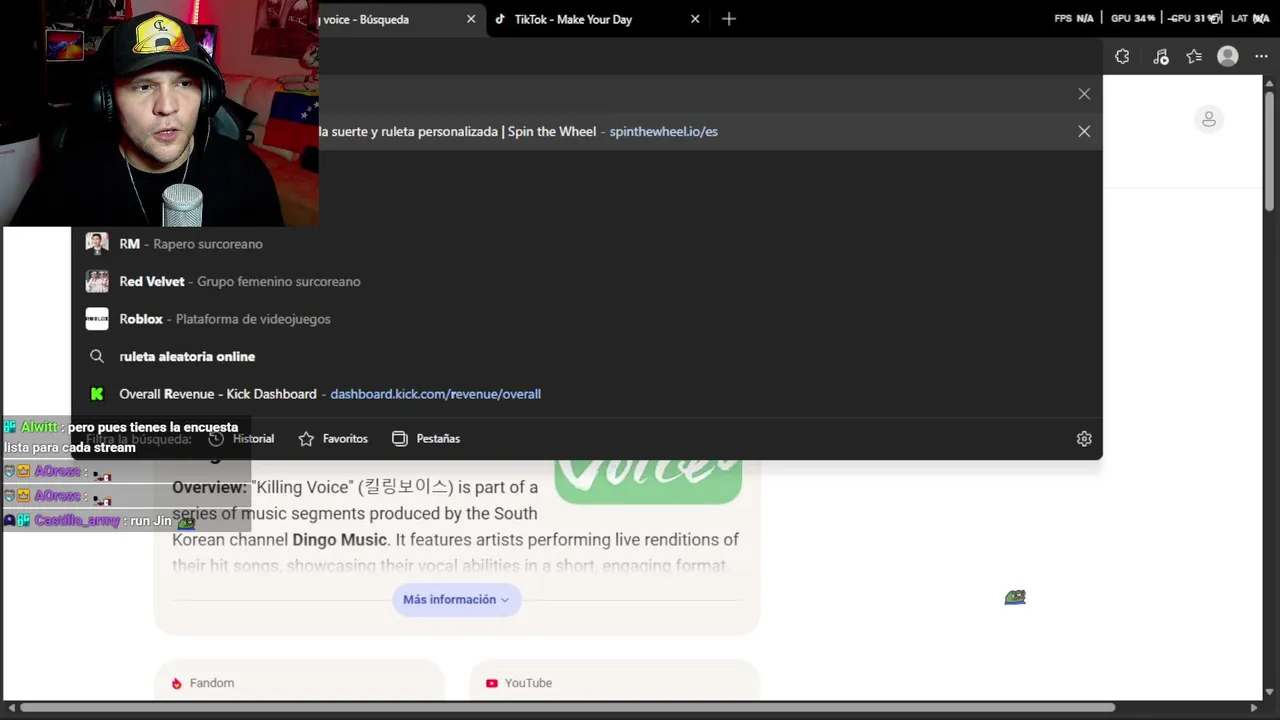Click the small frog emote on the page
1280x720 pixels.
(1015, 597)
